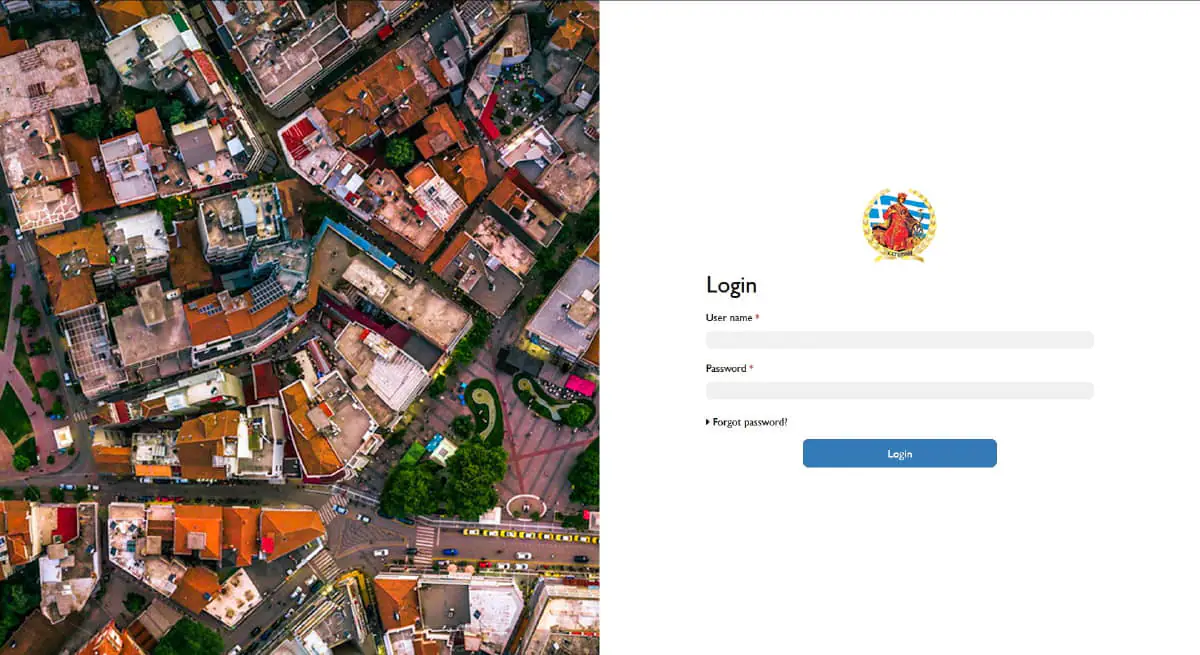Click the large green tree cluster in photo

coord(445,478)
